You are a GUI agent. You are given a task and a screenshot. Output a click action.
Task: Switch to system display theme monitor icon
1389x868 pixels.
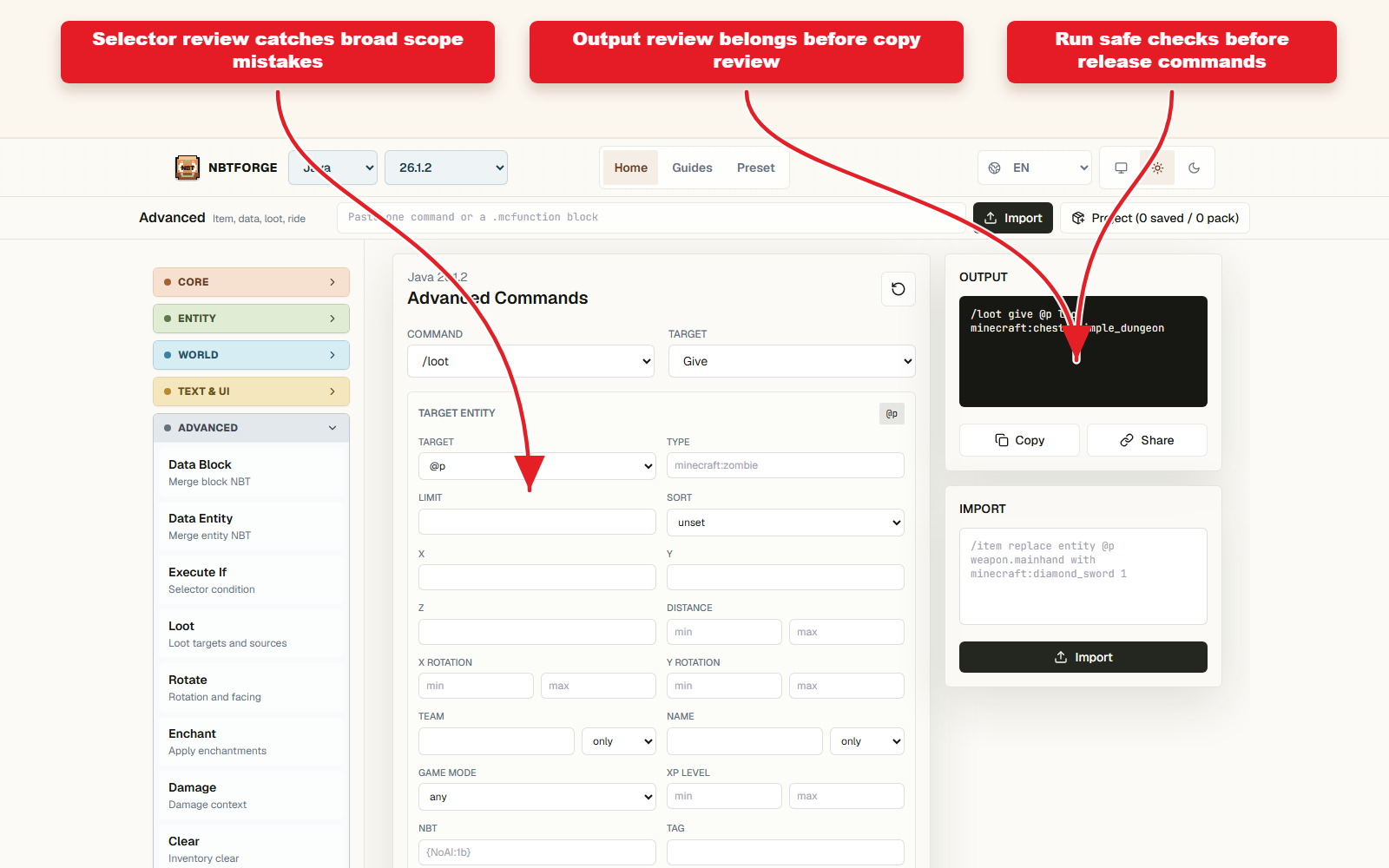[1121, 168]
